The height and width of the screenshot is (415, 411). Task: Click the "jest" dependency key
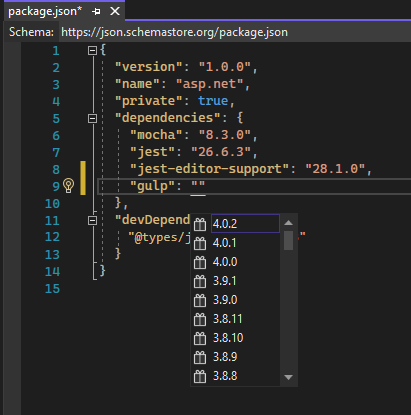[x=152, y=152]
